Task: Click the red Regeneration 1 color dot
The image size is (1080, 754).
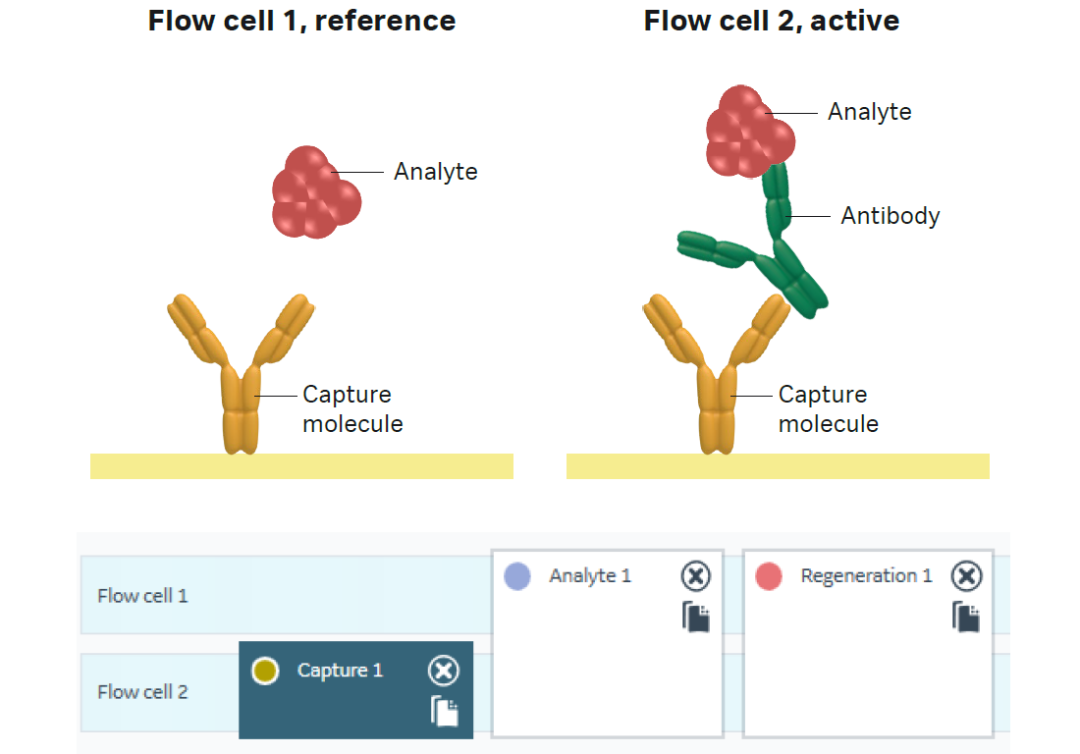Action: point(768,576)
